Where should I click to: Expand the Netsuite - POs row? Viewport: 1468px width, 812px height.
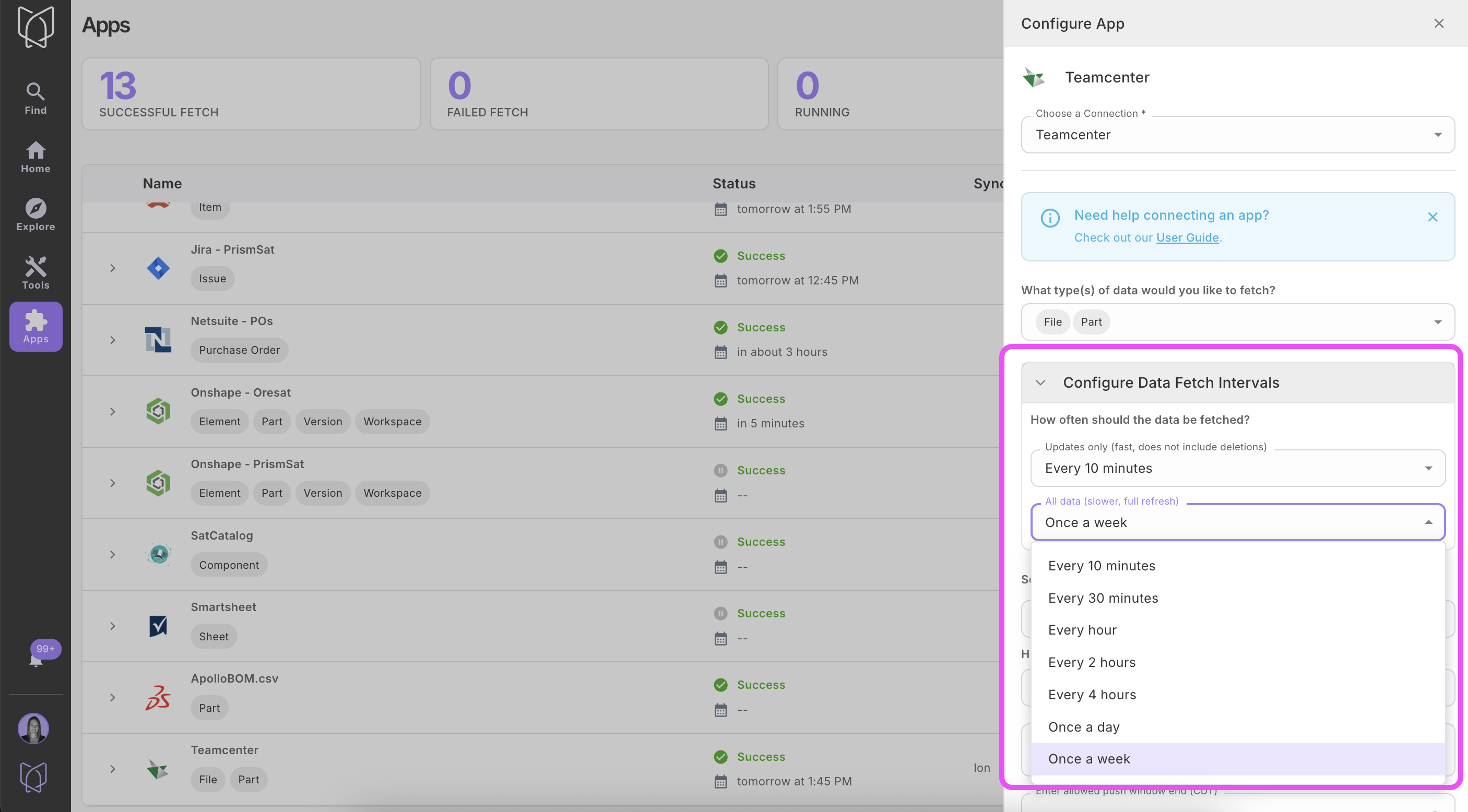[113, 340]
